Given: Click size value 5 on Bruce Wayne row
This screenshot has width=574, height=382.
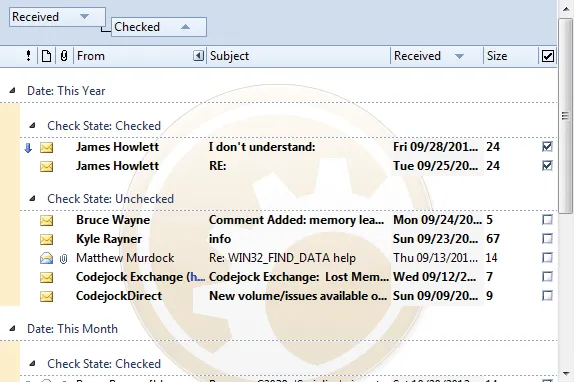Looking at the screenshot, I should point(489,220).
